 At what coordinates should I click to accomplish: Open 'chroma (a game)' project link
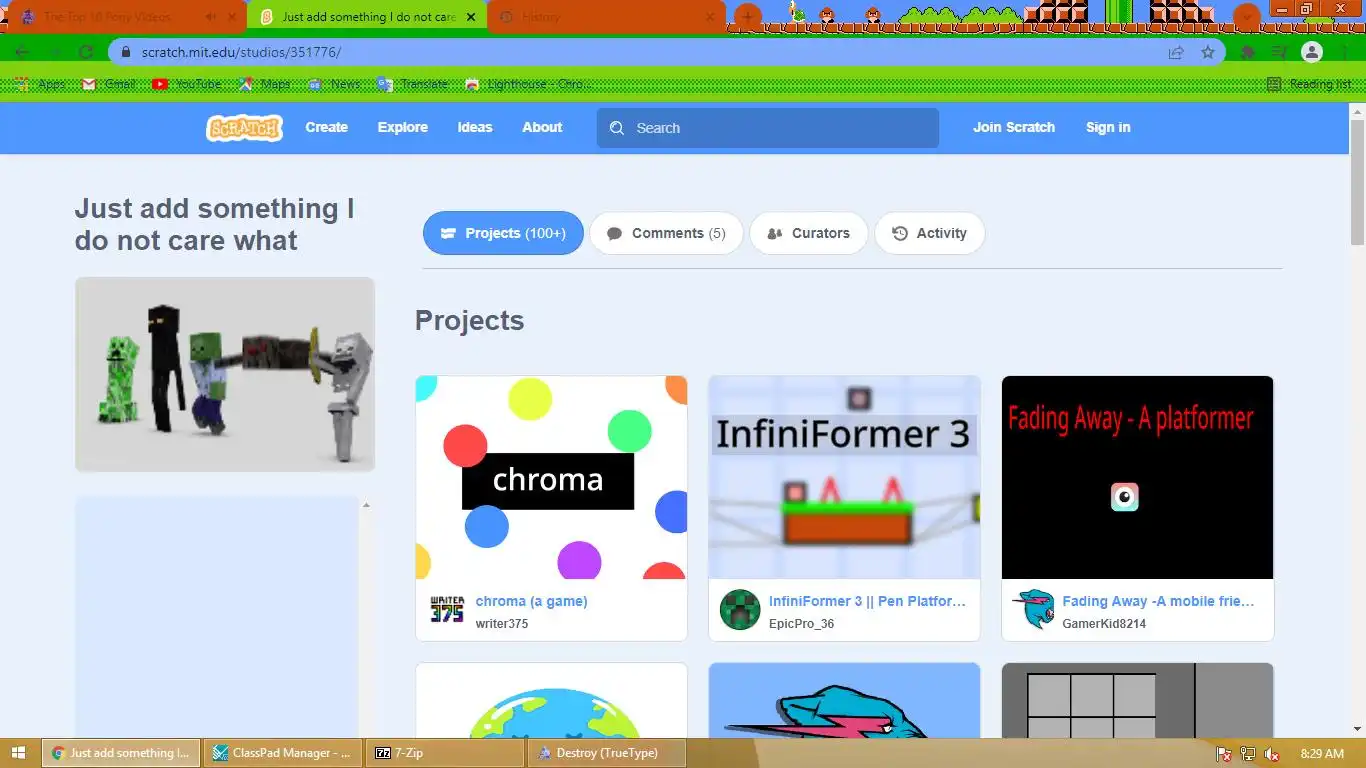point(531,601)
